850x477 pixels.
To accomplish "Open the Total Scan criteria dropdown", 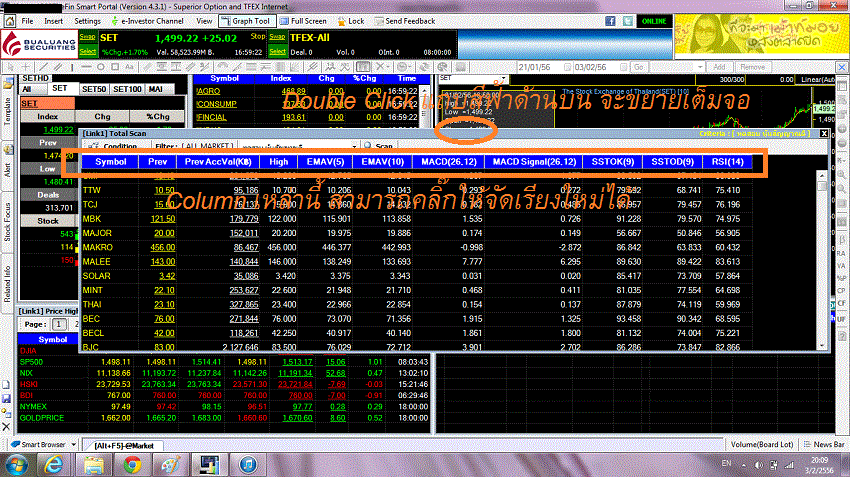I will [354, 146].
